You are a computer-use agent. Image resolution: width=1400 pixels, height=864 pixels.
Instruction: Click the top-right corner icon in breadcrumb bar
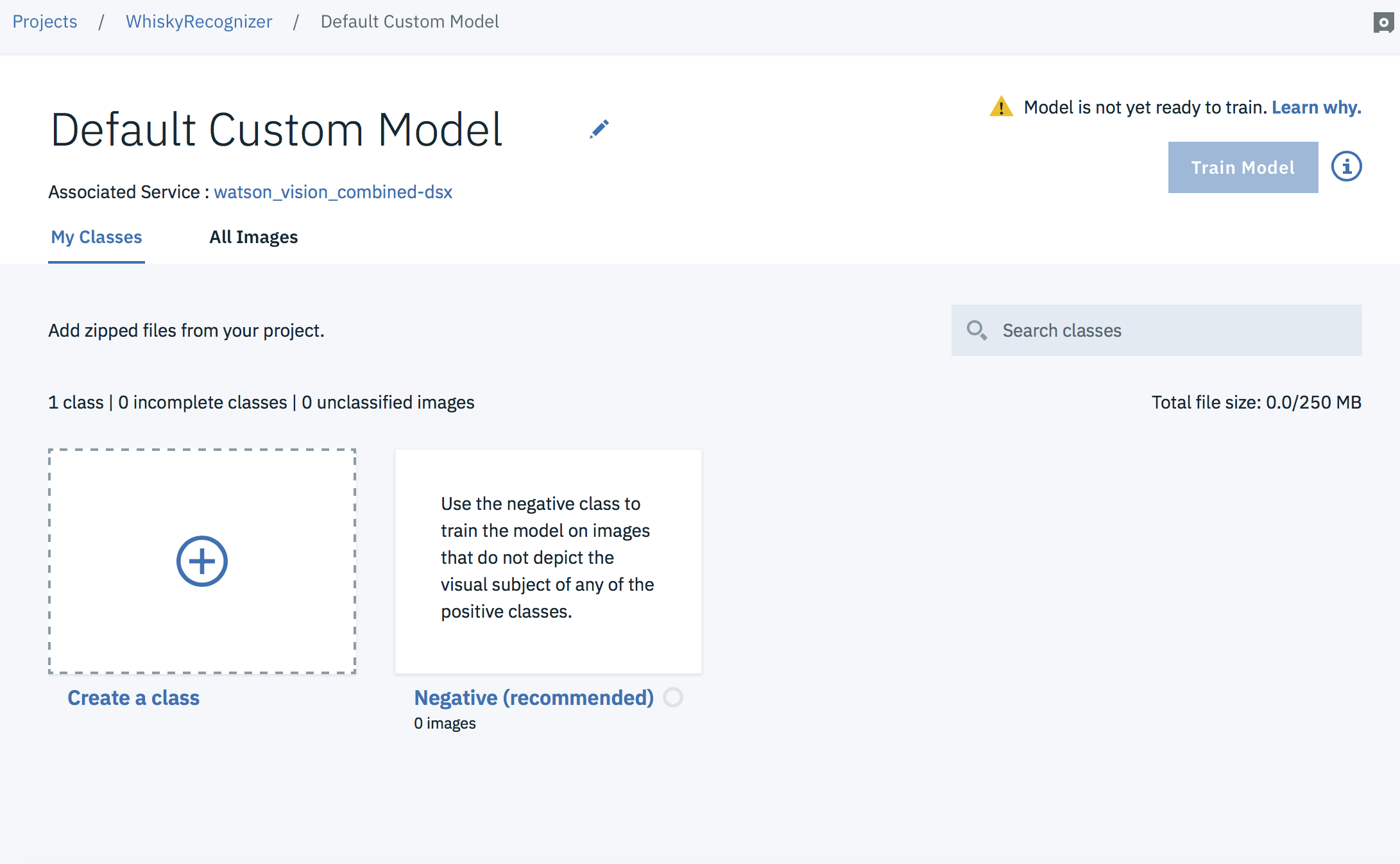click(x=1383, y=22)
